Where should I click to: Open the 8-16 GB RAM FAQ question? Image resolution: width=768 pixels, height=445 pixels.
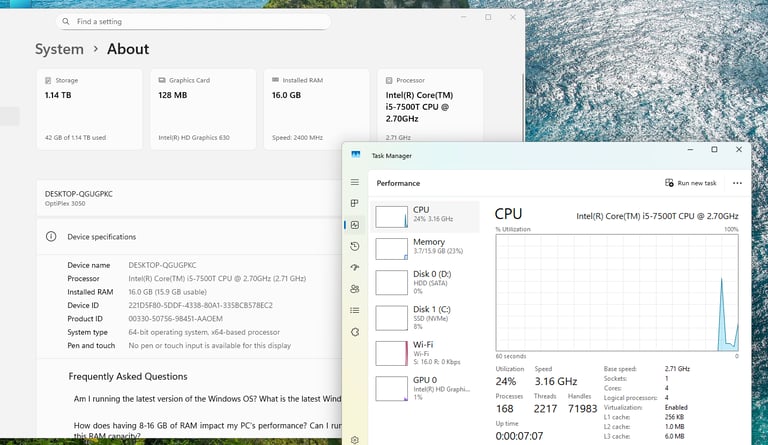point(207,430)
